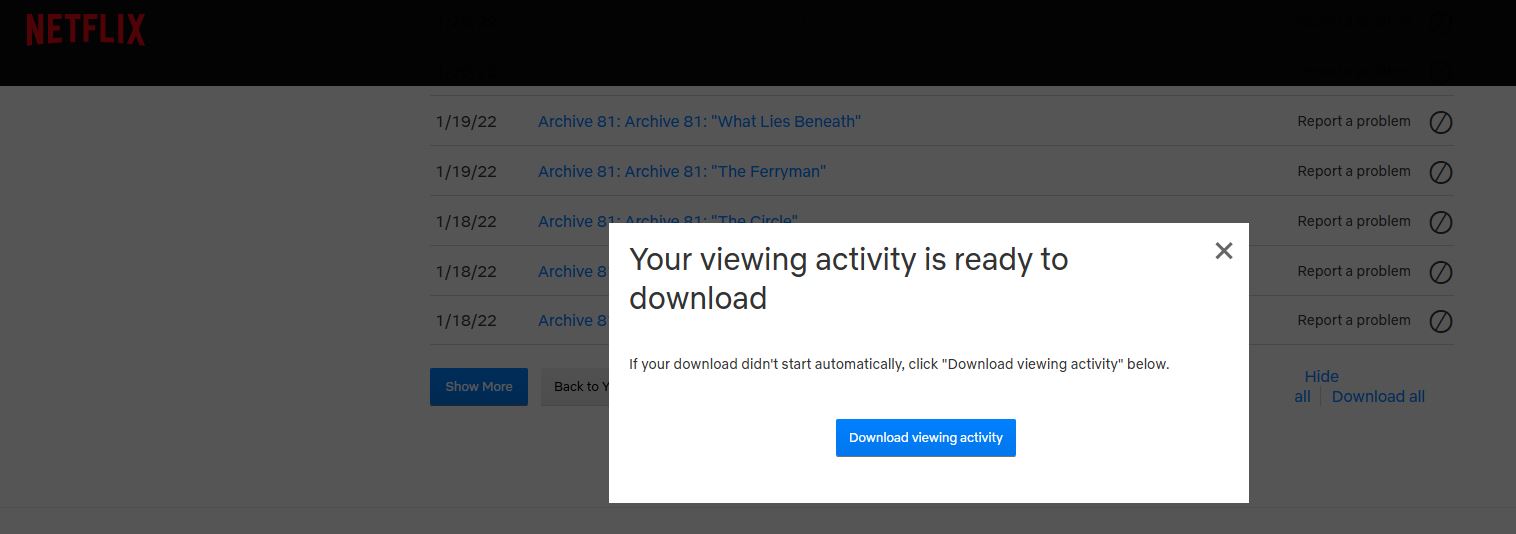Report a problem for What Lies Beneath
The image size is (1516, 534).
tap(1354, 121)
